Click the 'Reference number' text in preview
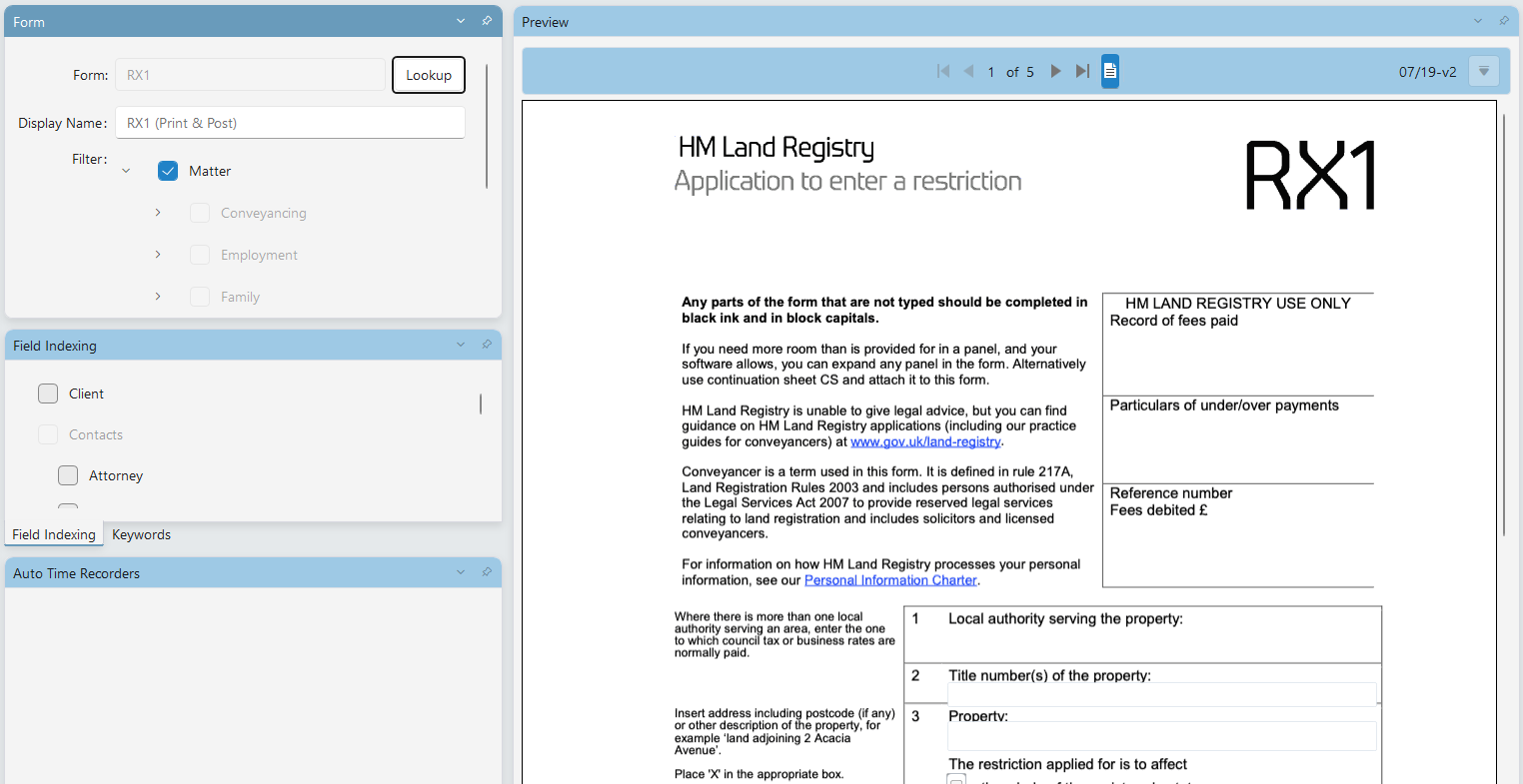 pyautogui.click(x=1171, y=493)
